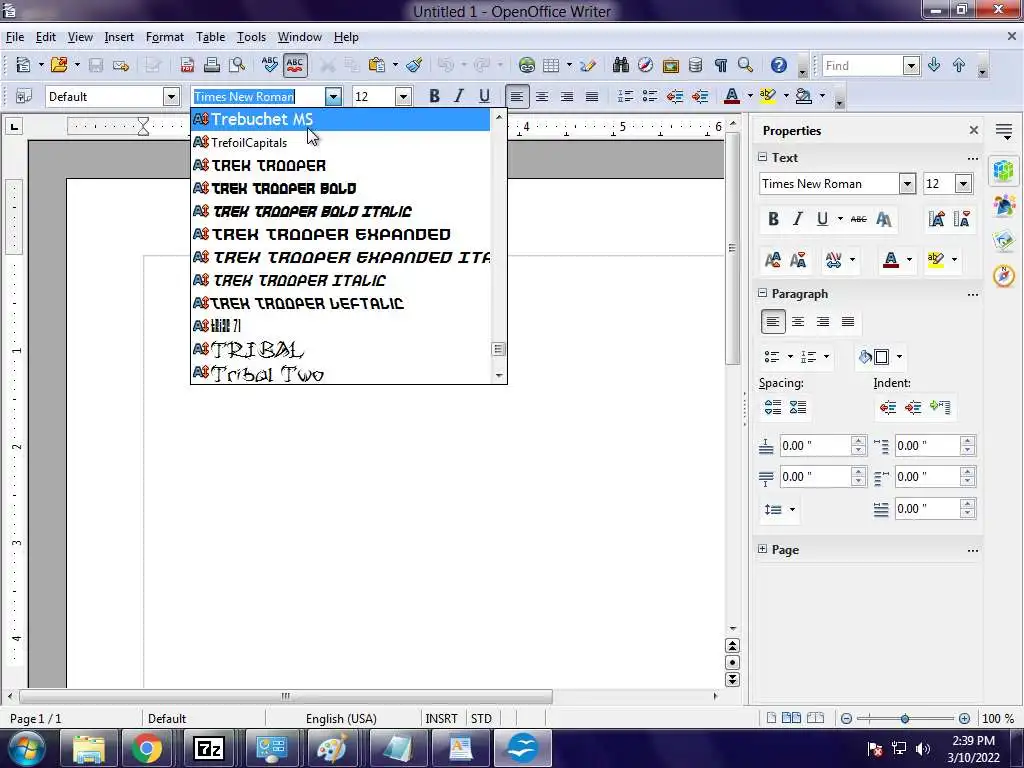This screenshot has height=768, width=1024.
Task: Click Highlighting icon in toolbar
Action: [767, 97]
